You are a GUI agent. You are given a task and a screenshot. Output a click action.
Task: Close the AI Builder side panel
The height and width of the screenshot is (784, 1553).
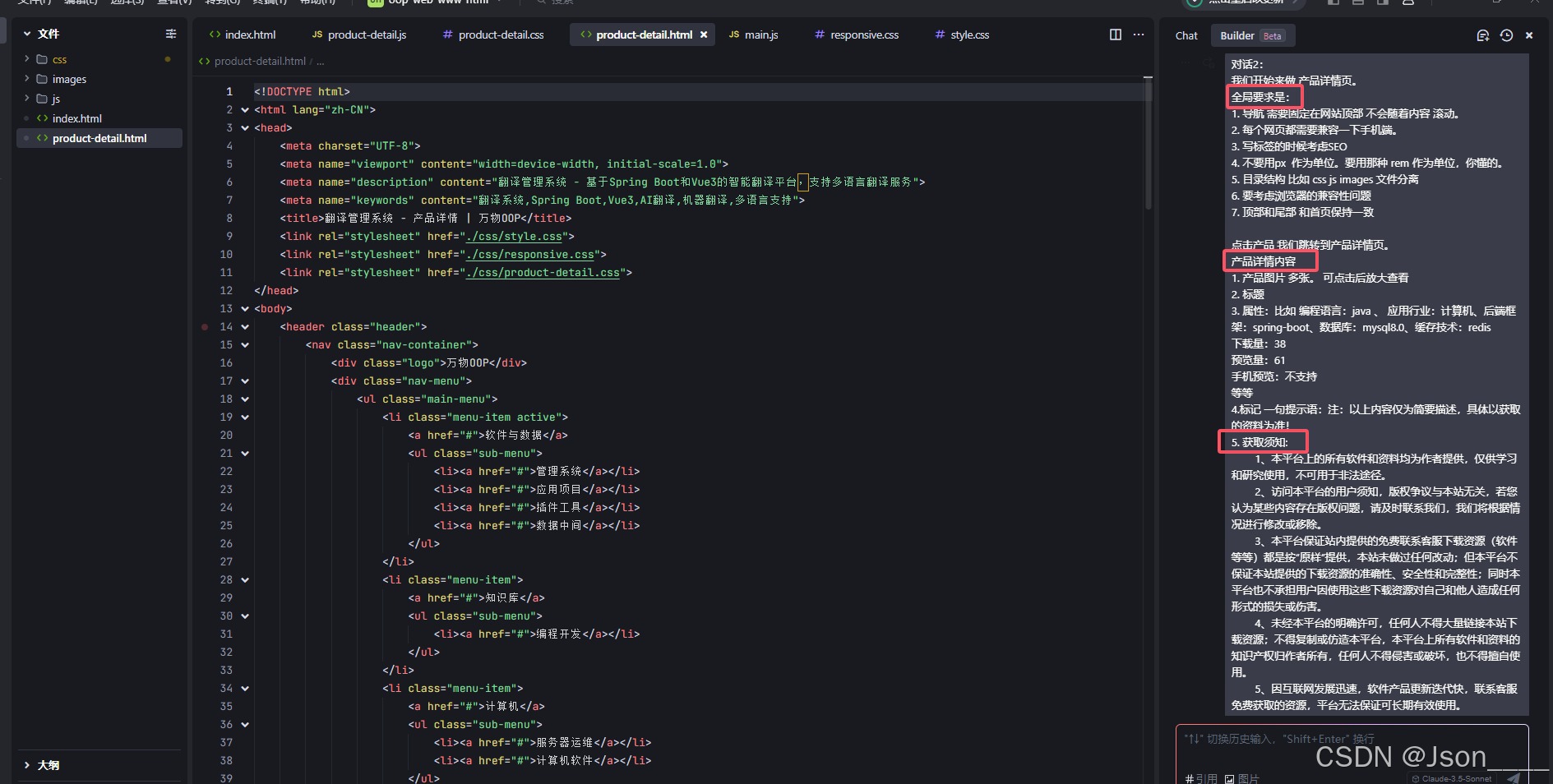pos(1529,35)
